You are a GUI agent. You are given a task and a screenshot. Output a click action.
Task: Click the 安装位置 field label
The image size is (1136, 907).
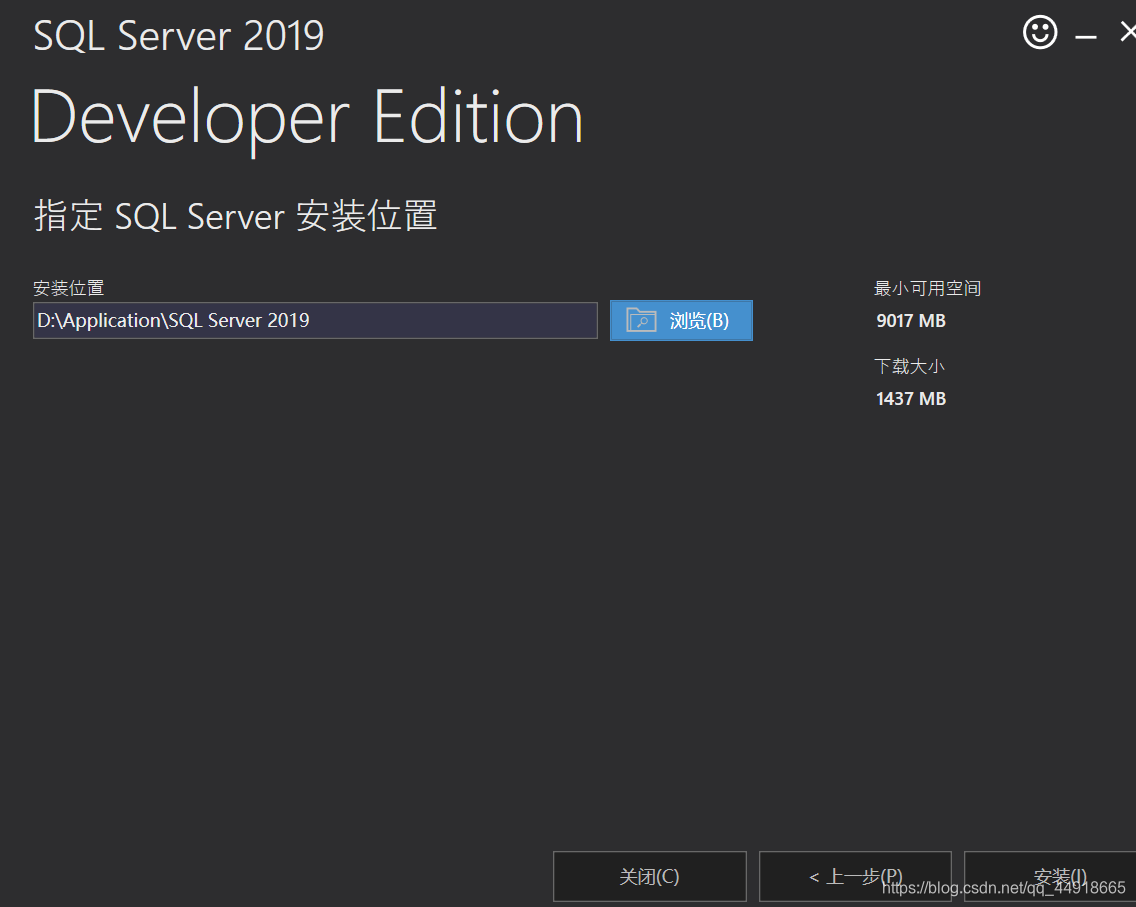pos(69,288)
